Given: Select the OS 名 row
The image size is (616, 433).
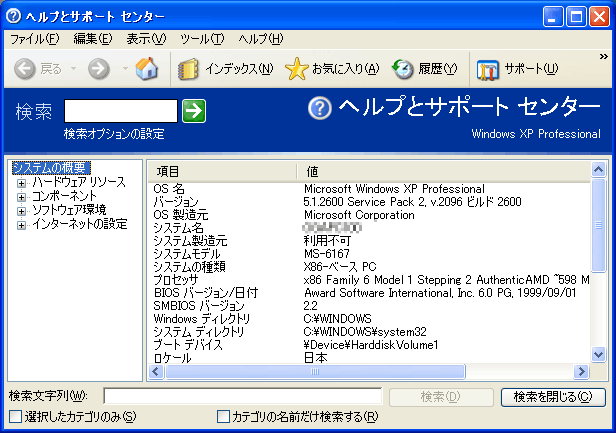Looking at the screenshot, I should pyautogui.click(x=369, y=189).
